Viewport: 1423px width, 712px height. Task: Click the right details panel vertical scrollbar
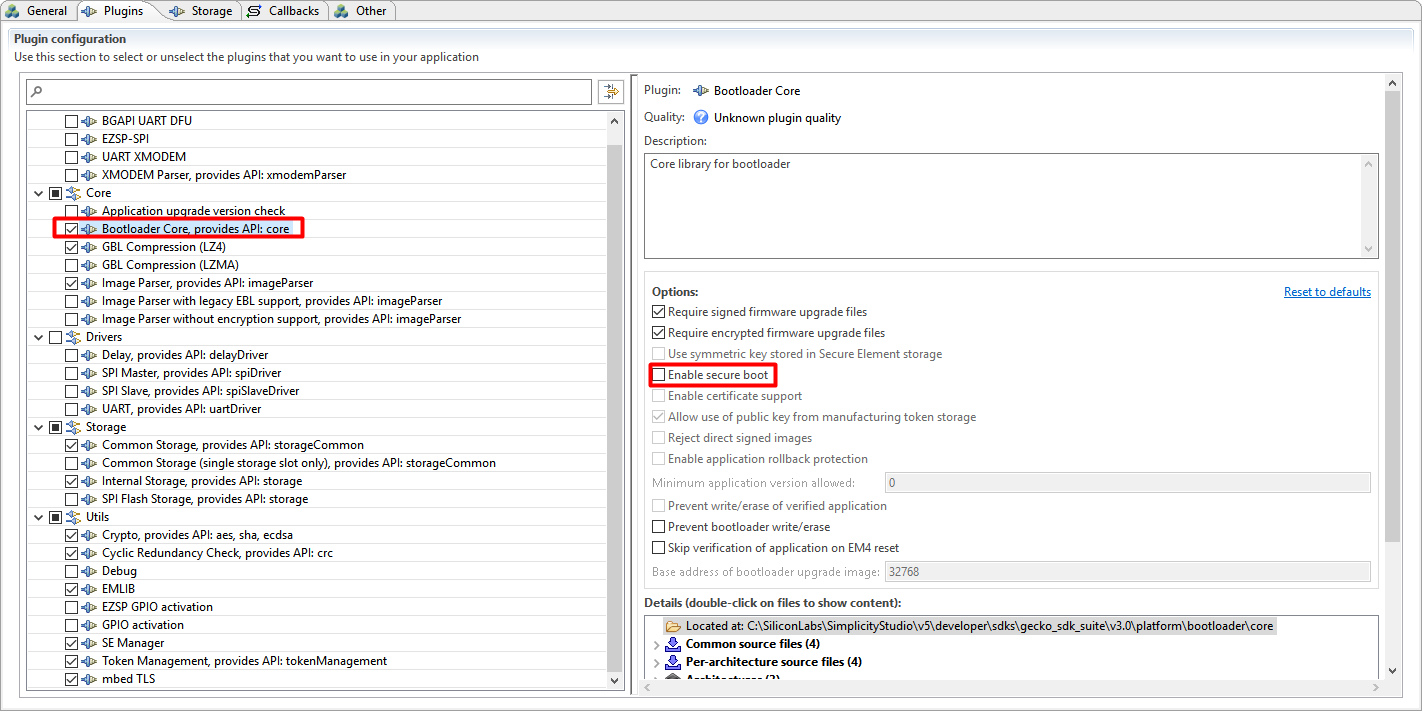(x=1394, y=315)
